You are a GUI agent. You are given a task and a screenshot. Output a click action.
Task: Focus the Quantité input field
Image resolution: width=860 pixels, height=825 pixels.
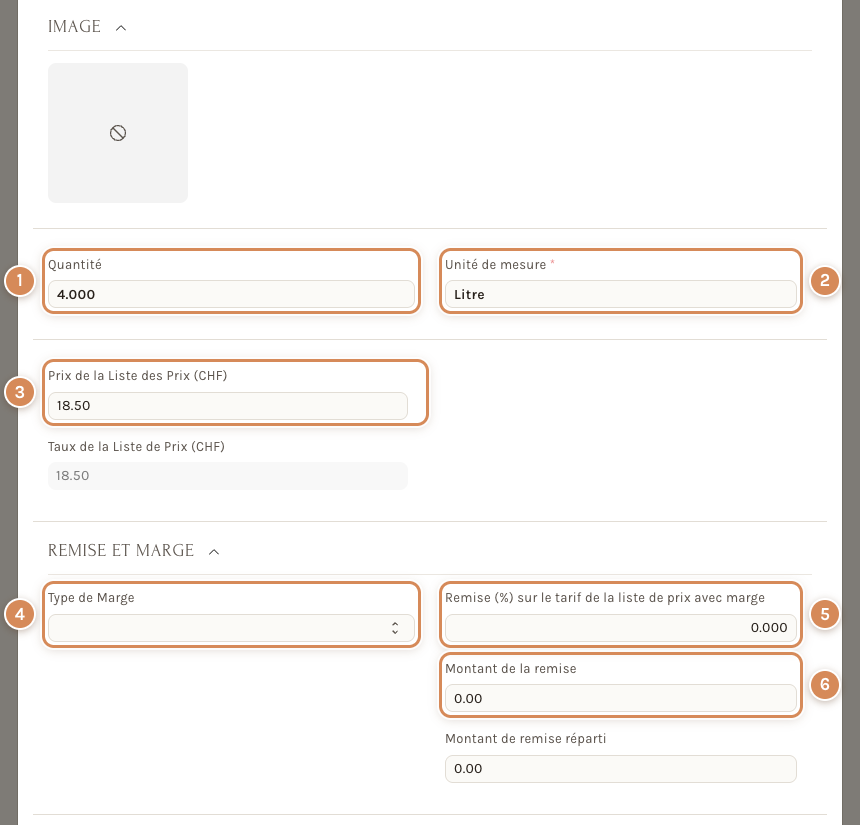coord(231,295)
